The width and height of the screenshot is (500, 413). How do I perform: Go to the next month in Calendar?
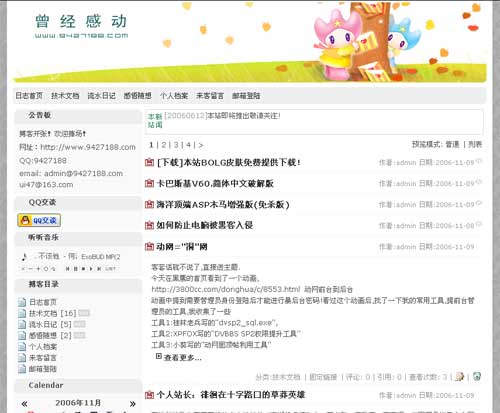pos(132,404)
